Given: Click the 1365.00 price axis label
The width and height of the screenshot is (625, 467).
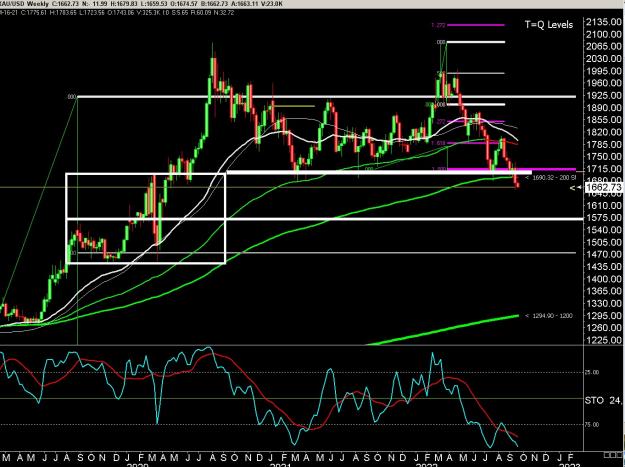Looking at the screenshot, I should [604, 291].
